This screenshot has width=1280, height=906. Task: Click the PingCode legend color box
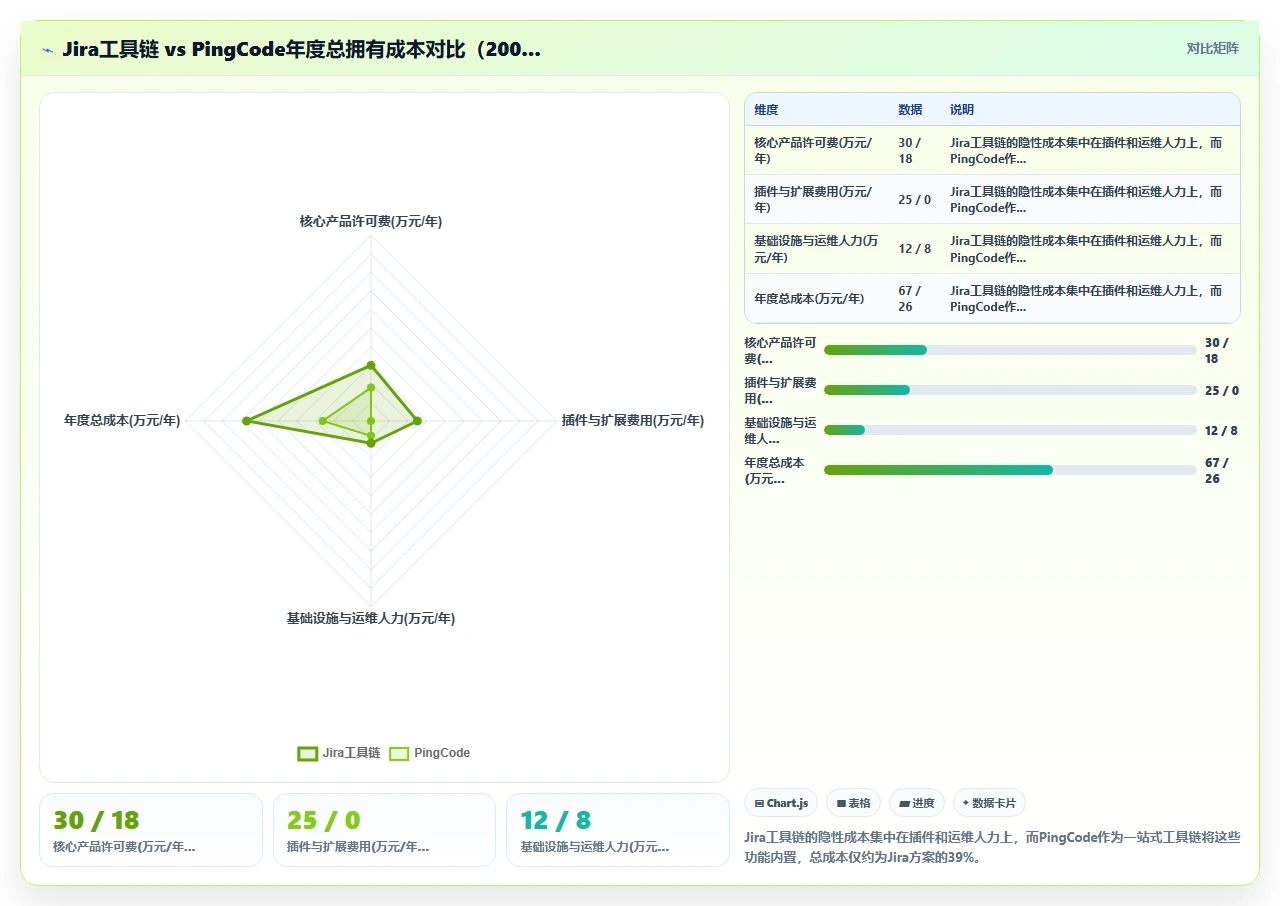pos(399,753)
